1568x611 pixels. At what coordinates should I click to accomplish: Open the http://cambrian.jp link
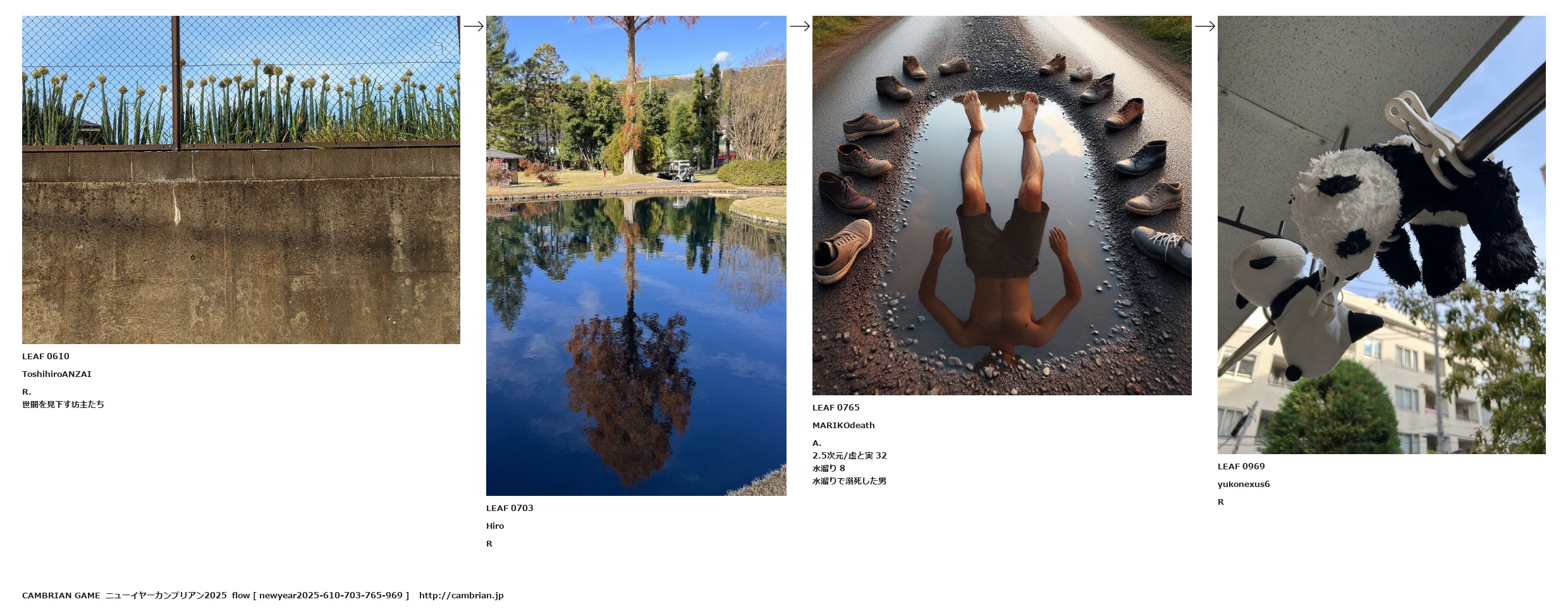(x=461, y=595)
